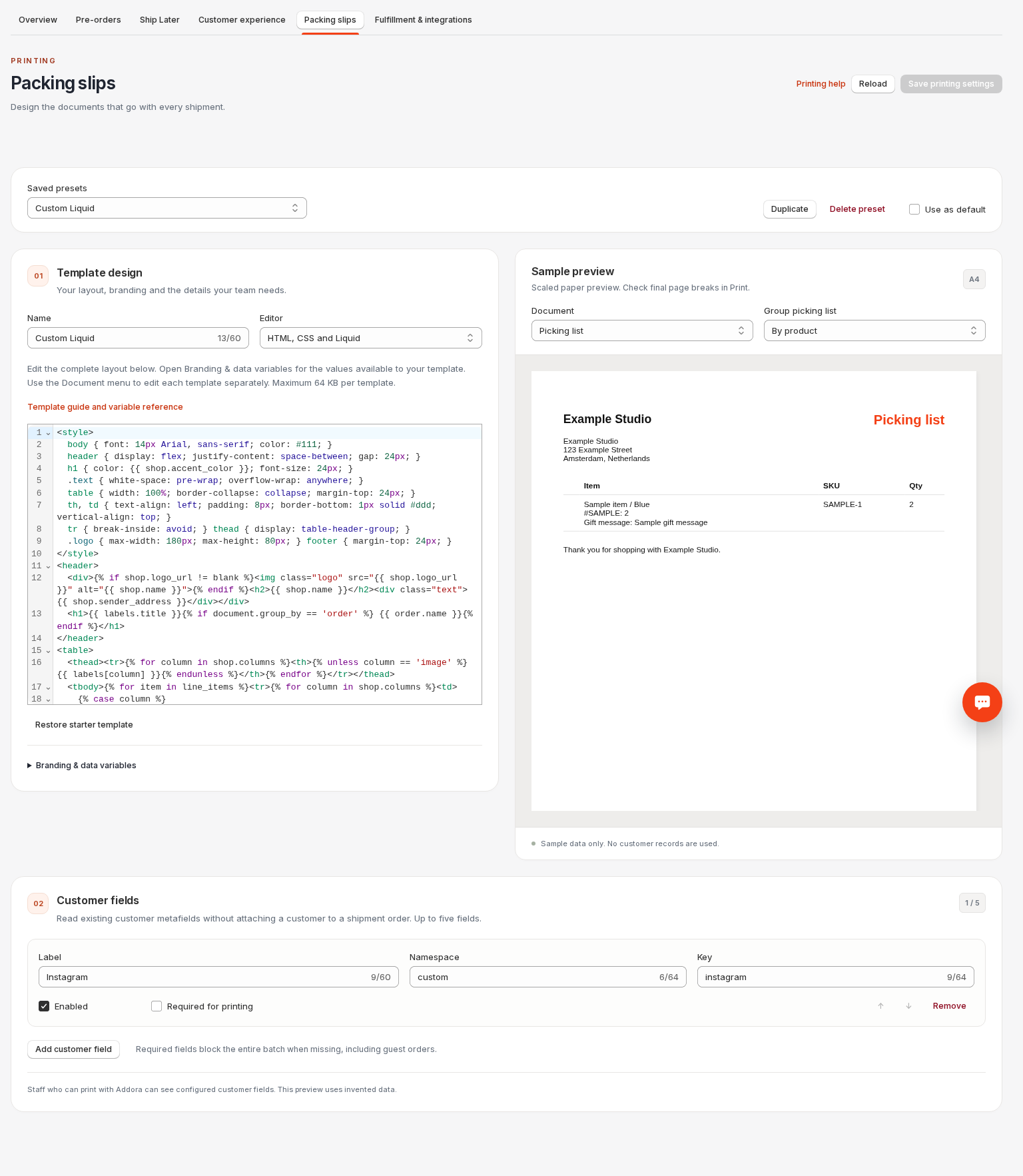The image size is (1023, 1176).
Task: Collapse the table code fold at line 15
Action: (48, 651)
